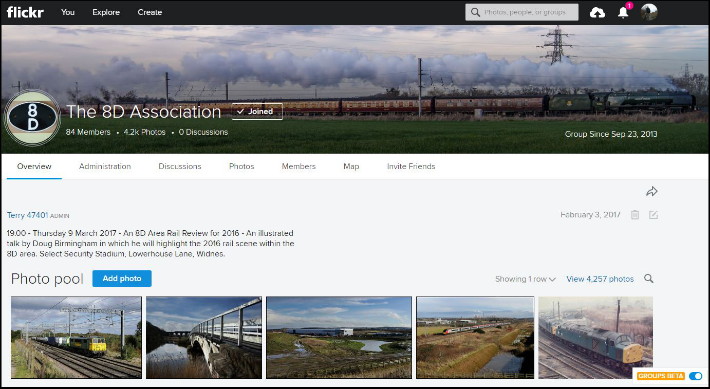The image size is (710, 389).
Task: Switch to the Members tab
Action: (x=298, y=166)
